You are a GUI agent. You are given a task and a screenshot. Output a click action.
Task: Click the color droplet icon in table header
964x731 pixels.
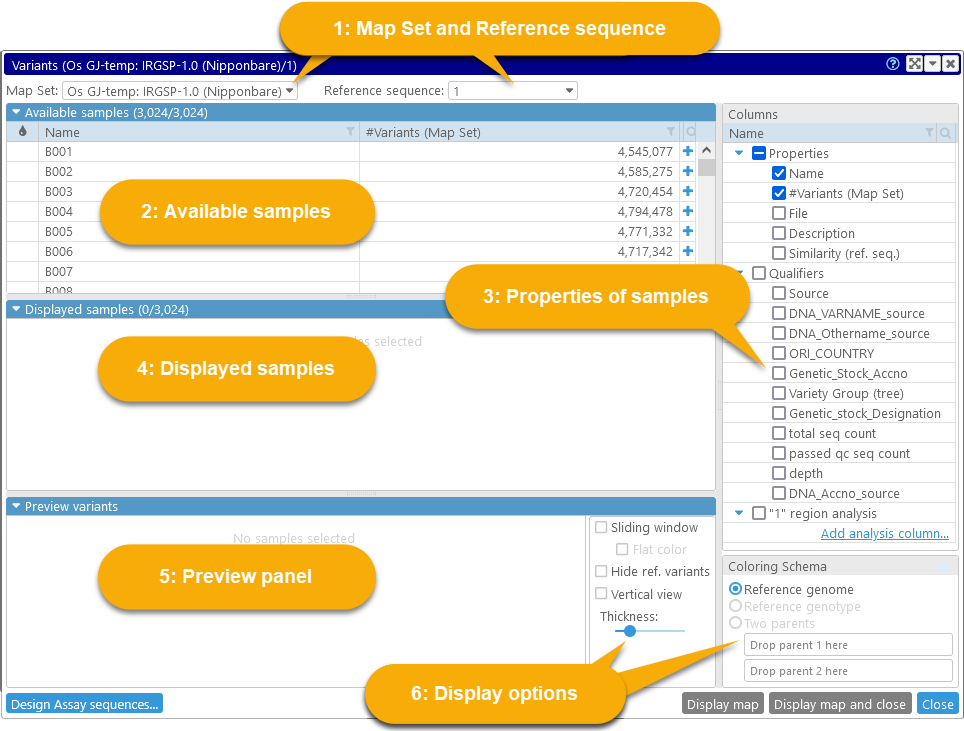22,132
